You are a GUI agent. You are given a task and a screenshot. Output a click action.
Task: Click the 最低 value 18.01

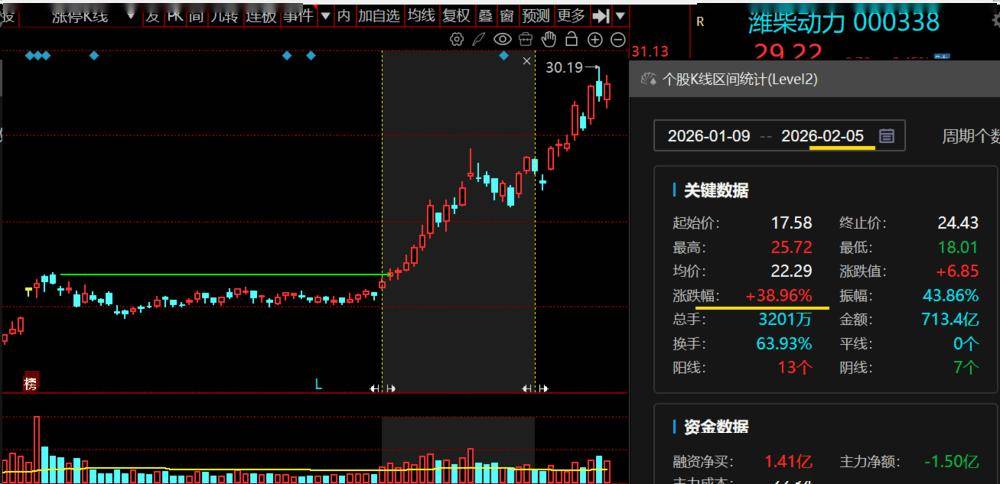pyautogui.click(x=958, y=247)
